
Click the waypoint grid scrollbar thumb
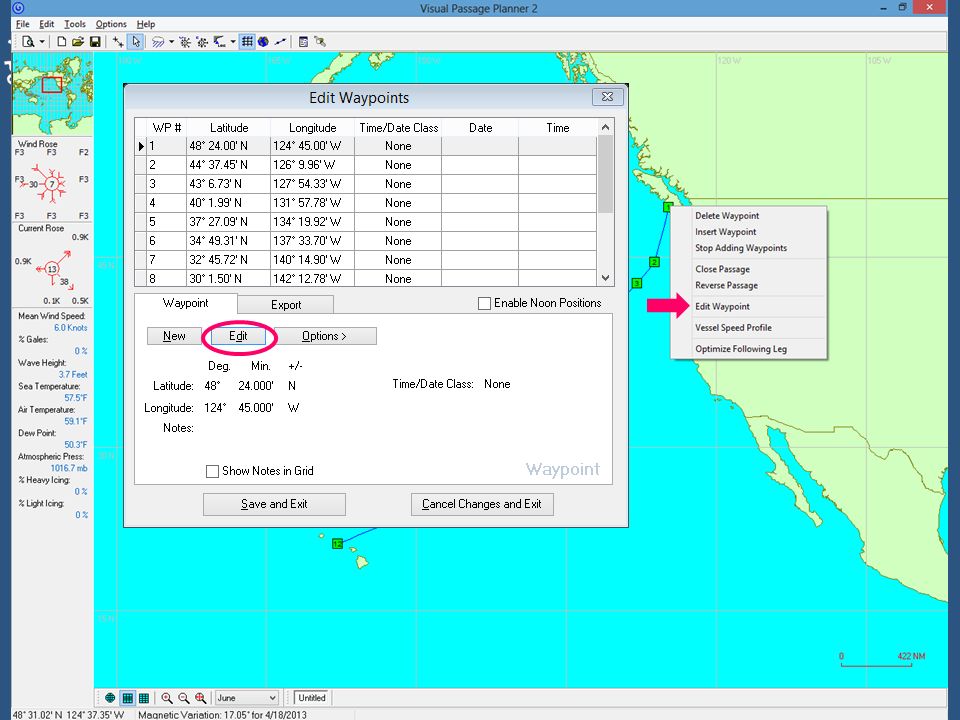pyautogui.click(x=605, y=174)
